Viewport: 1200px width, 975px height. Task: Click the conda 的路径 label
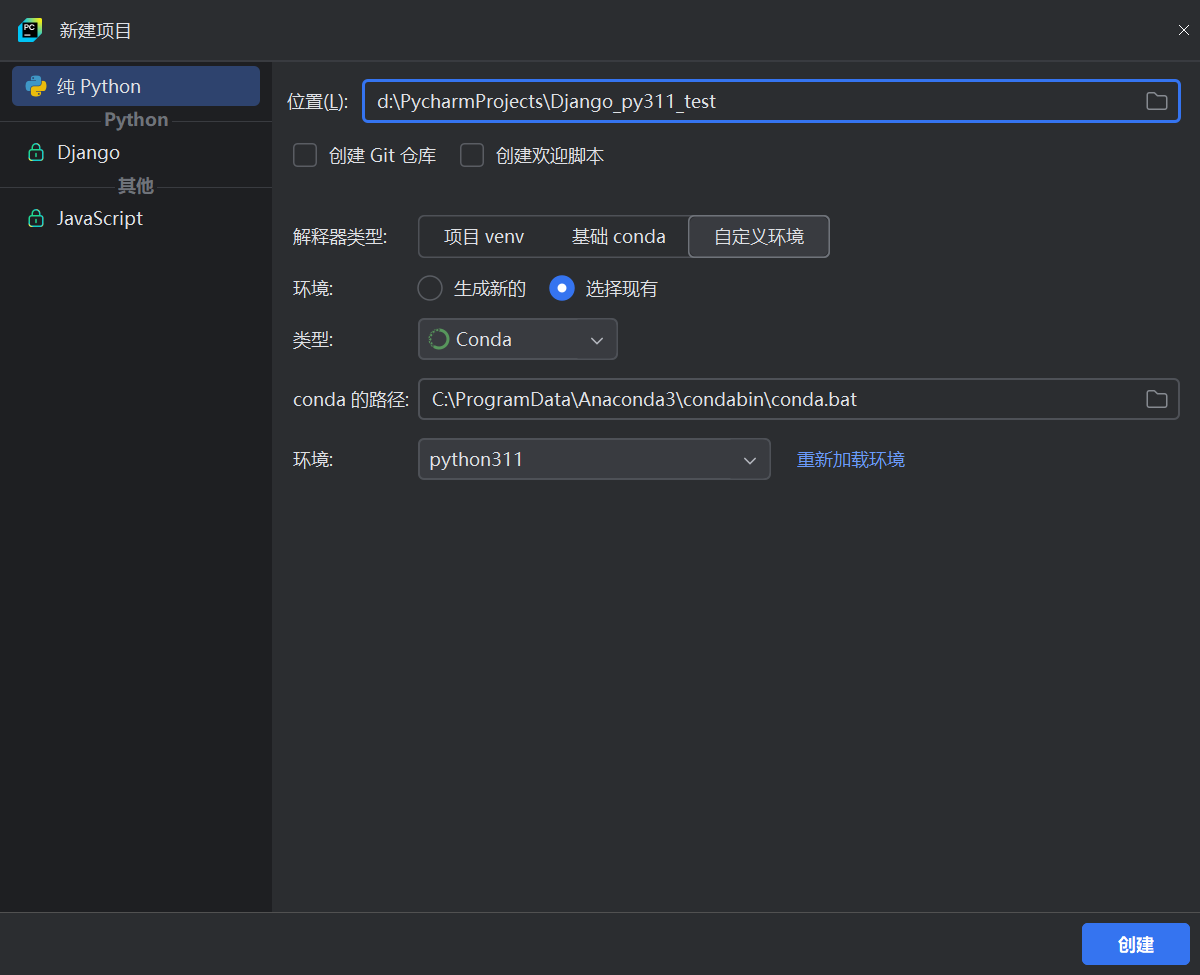pos(351,399)
